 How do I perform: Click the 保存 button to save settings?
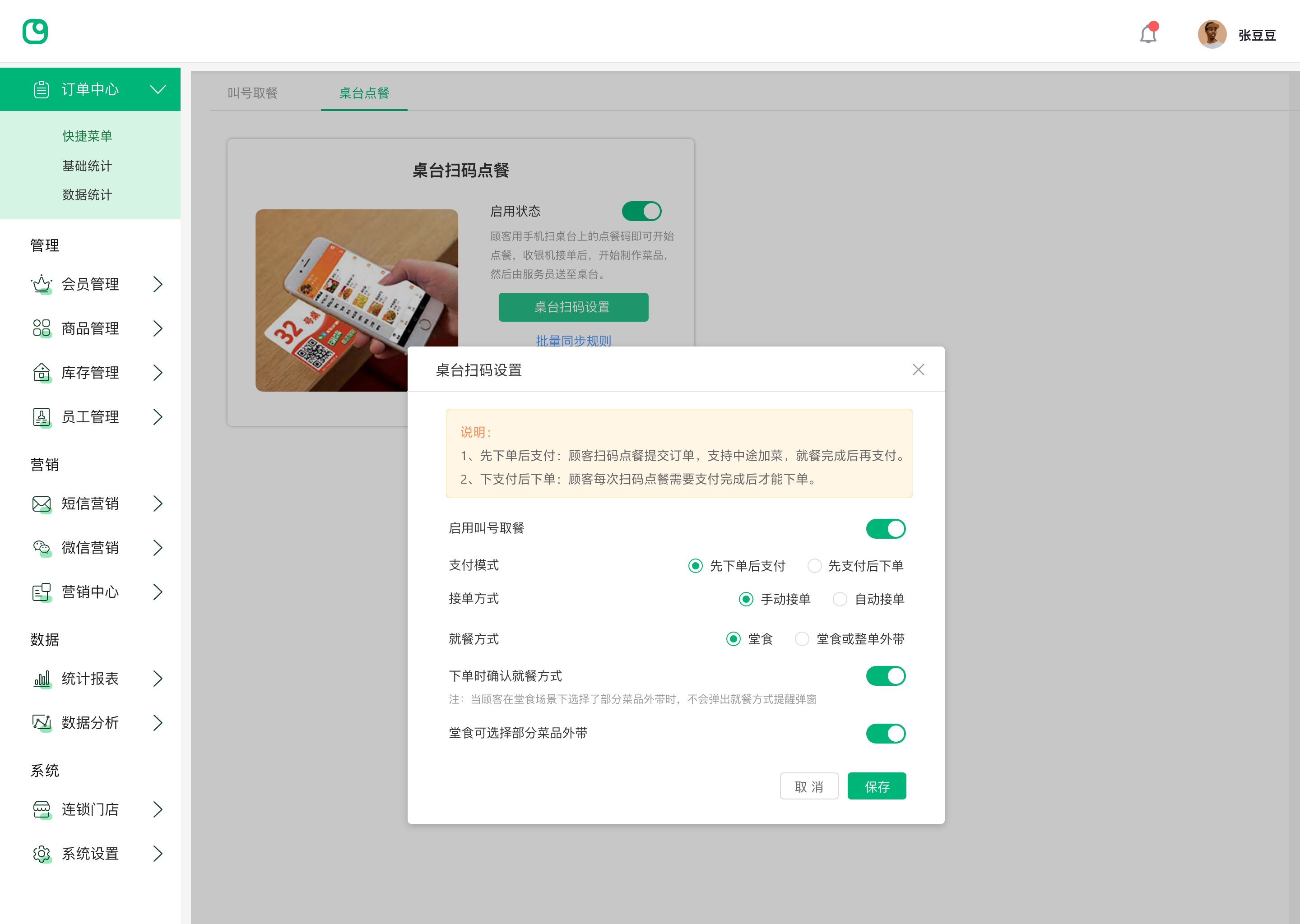877,786
